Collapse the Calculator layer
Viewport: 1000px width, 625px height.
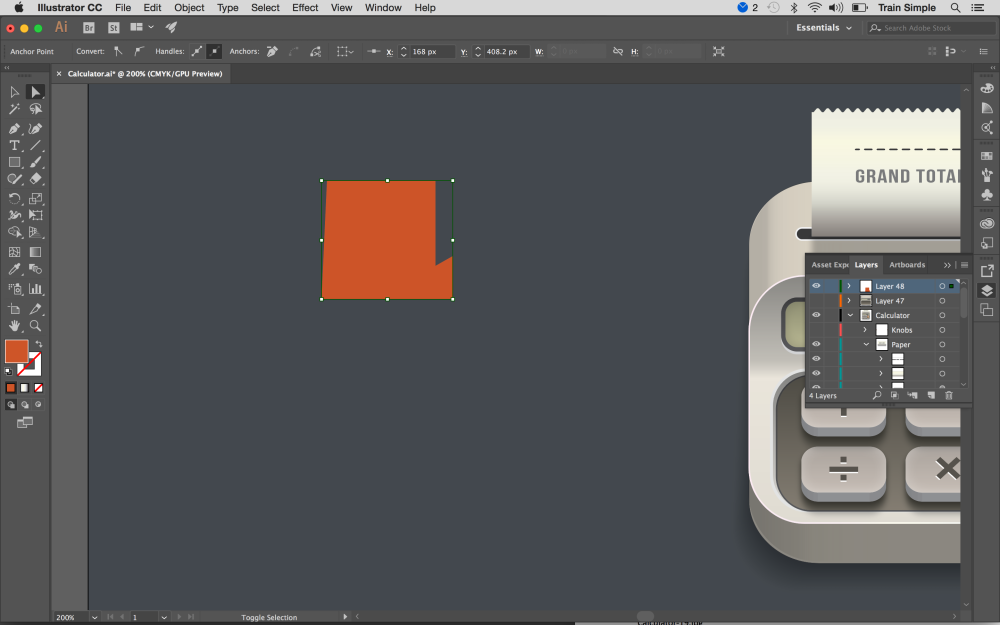pos(850,315)
